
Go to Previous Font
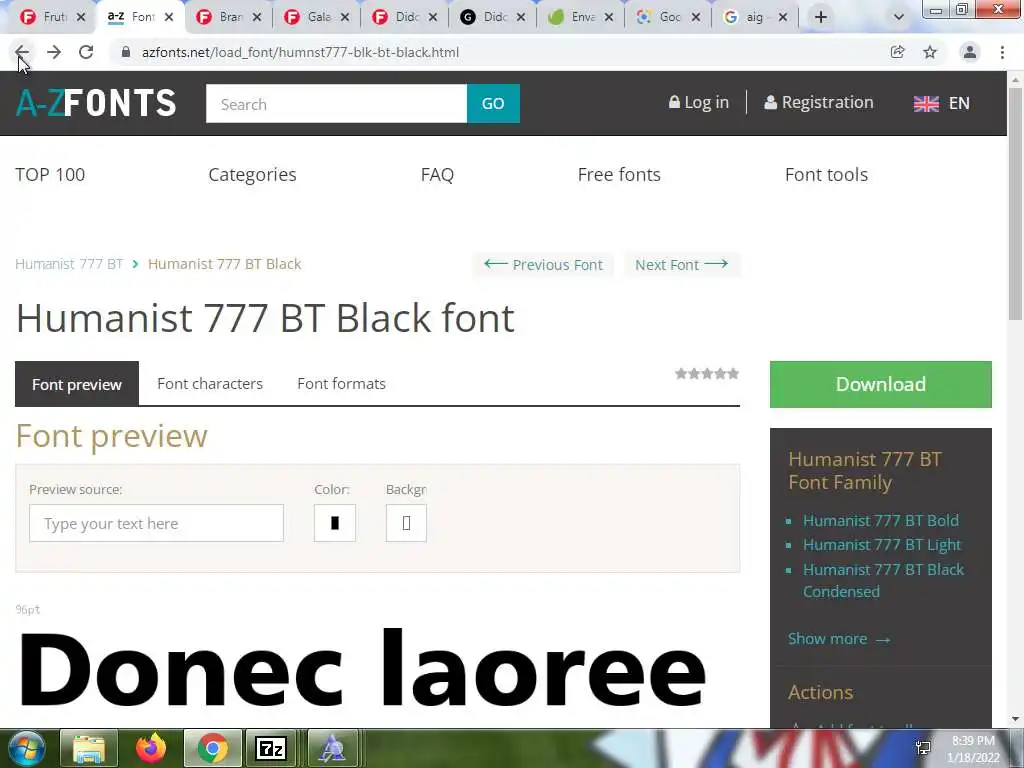click(x=543, y=264)
